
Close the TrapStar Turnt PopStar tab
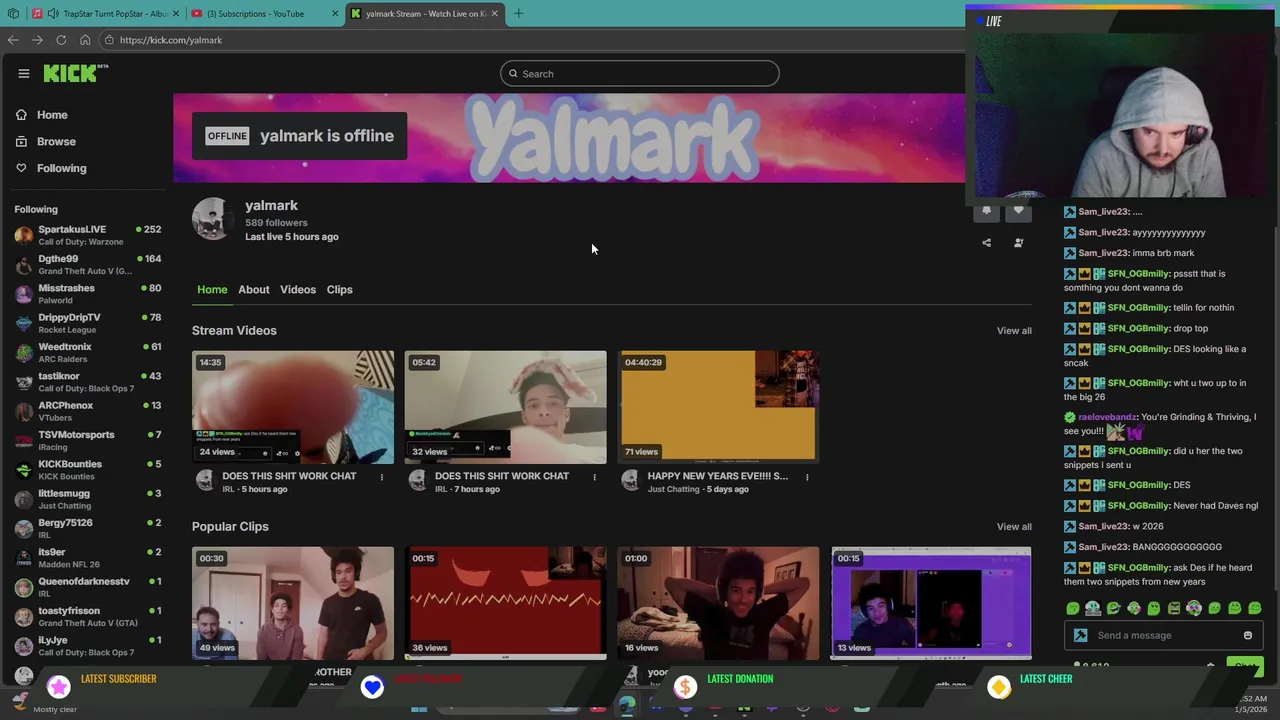(175, 14)
